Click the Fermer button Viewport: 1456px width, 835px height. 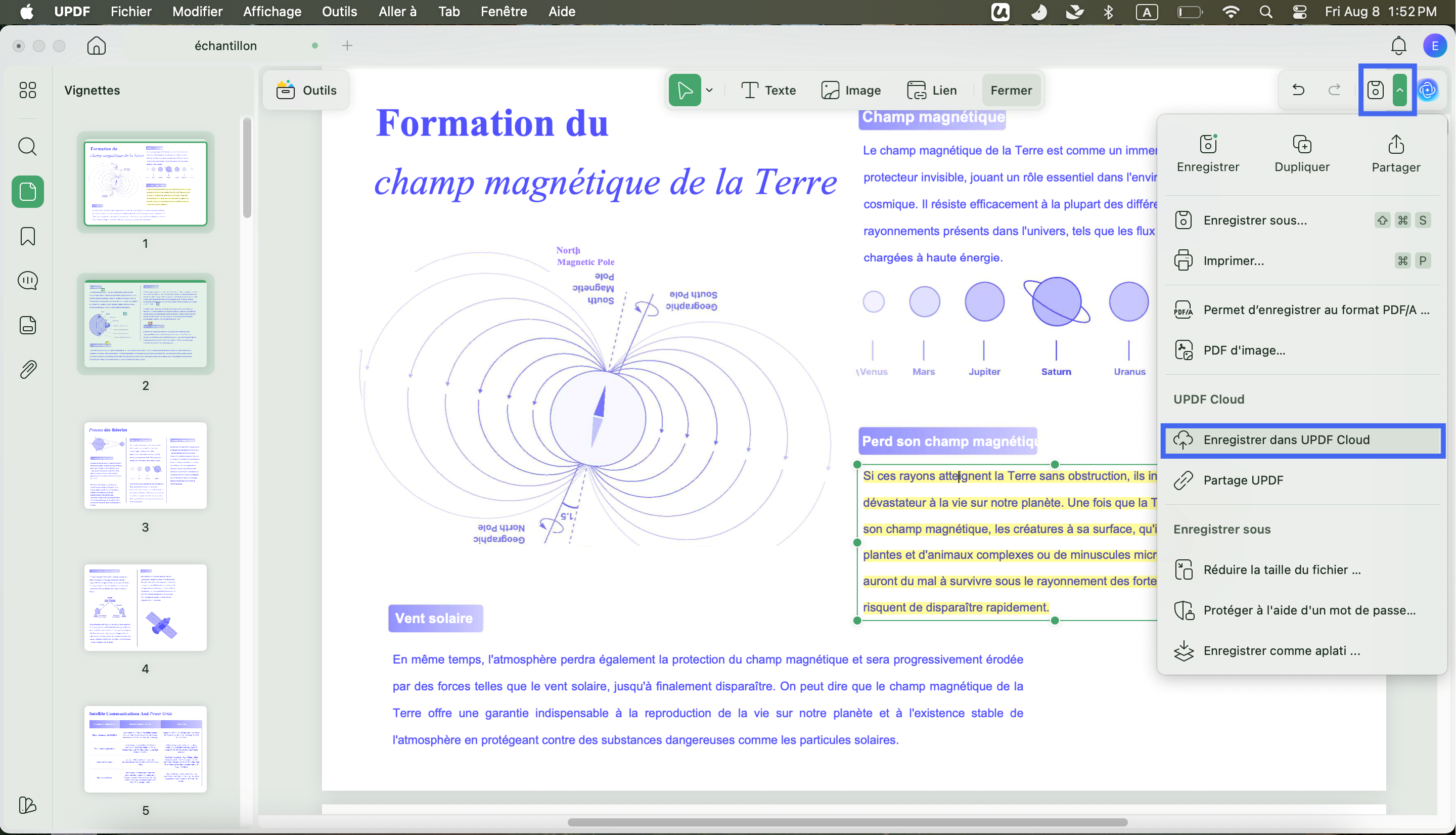pyautogui.click(x=1011, y=90)
